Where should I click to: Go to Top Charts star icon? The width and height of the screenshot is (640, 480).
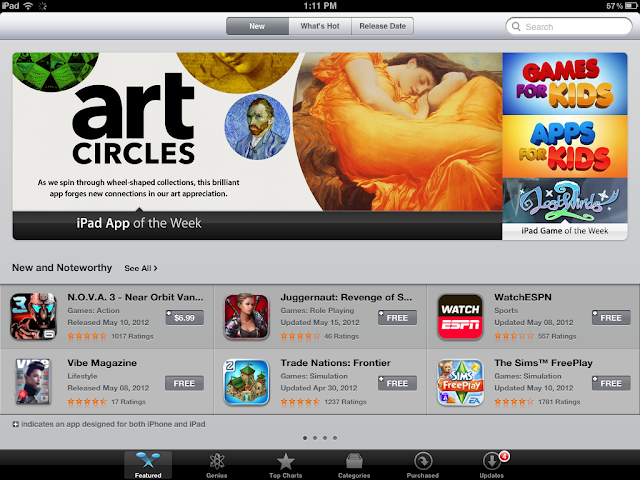pos(285,461)
